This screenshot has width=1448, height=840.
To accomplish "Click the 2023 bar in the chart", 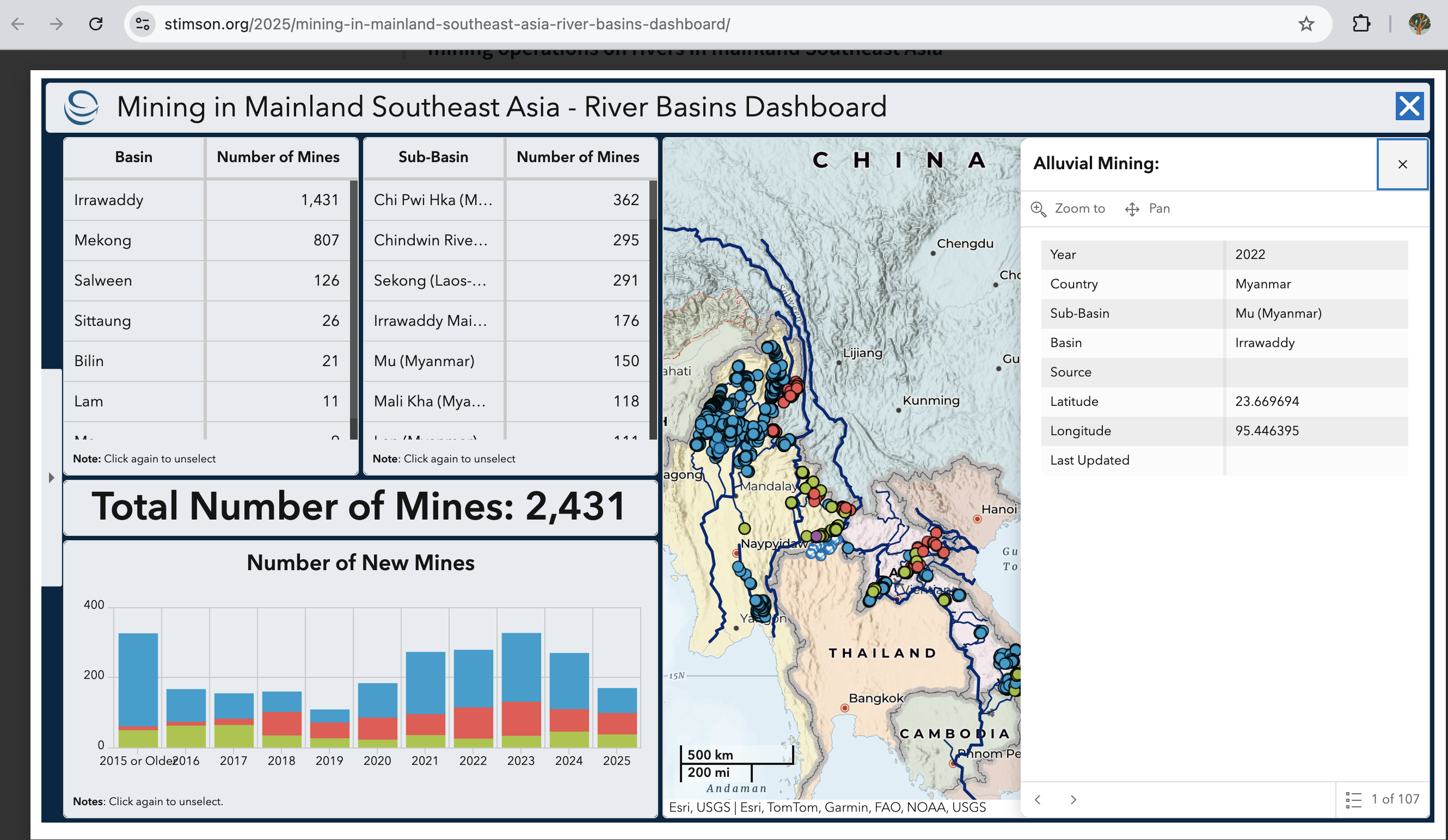I will click(520, 690).
